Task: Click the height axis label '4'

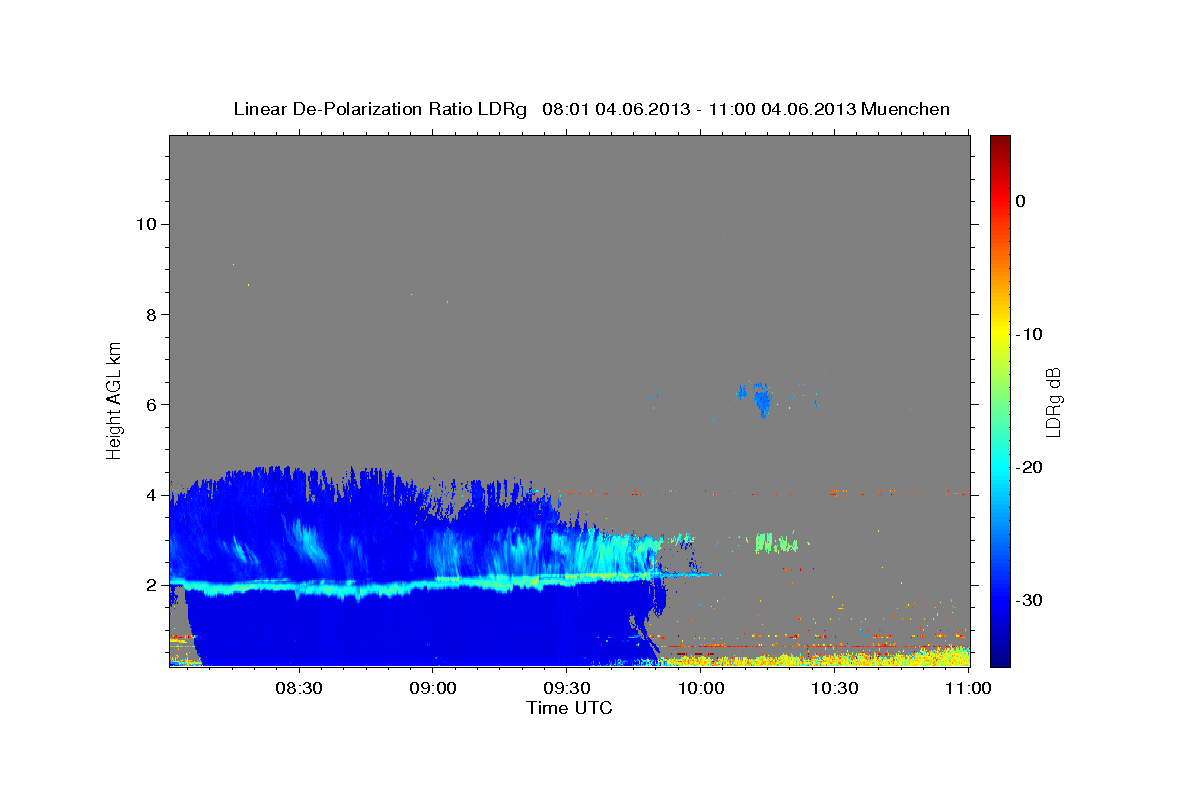Action: pos(151,495)
